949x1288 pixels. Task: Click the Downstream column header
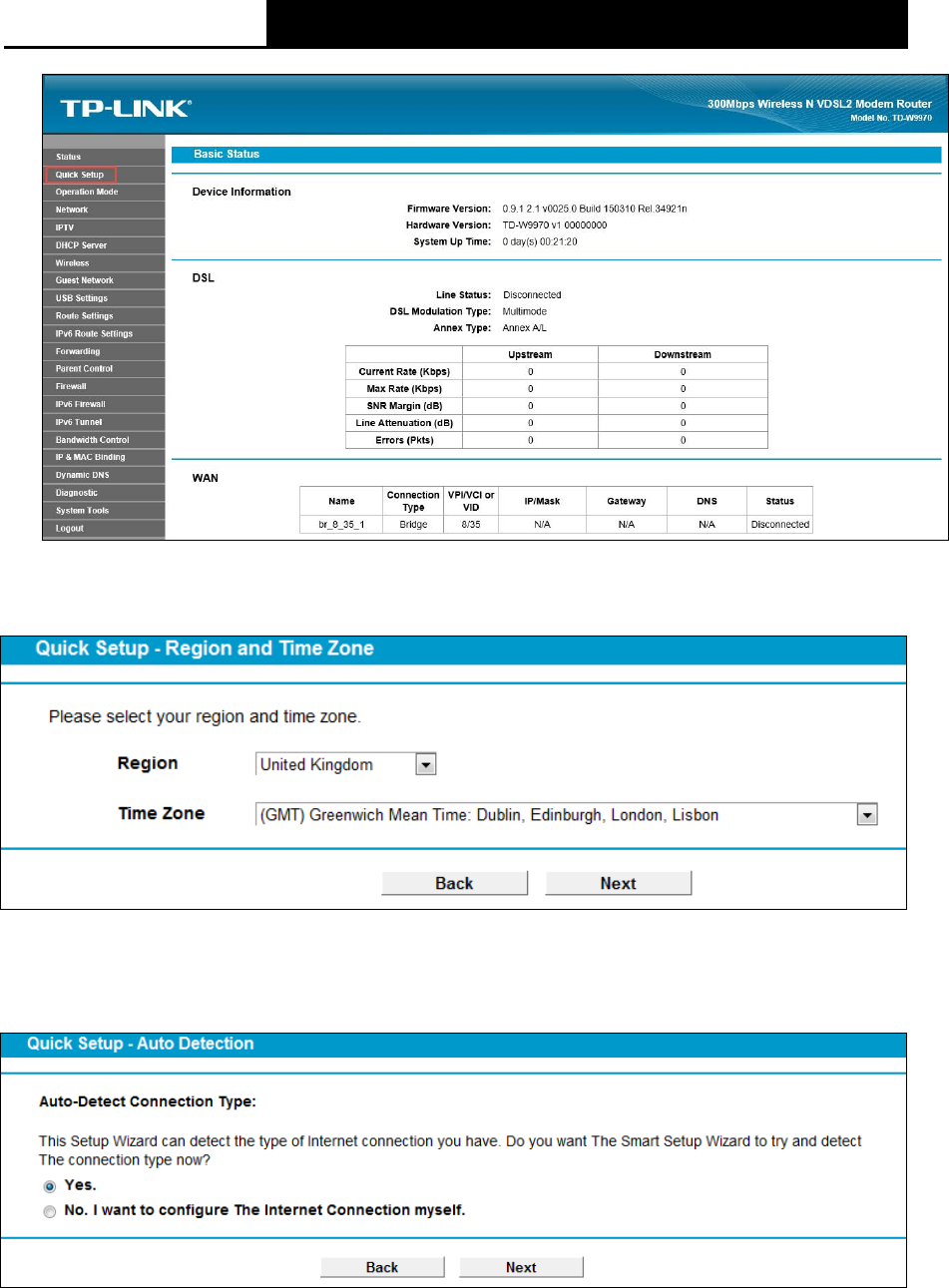pyautogui.click(x=683, y=355)
